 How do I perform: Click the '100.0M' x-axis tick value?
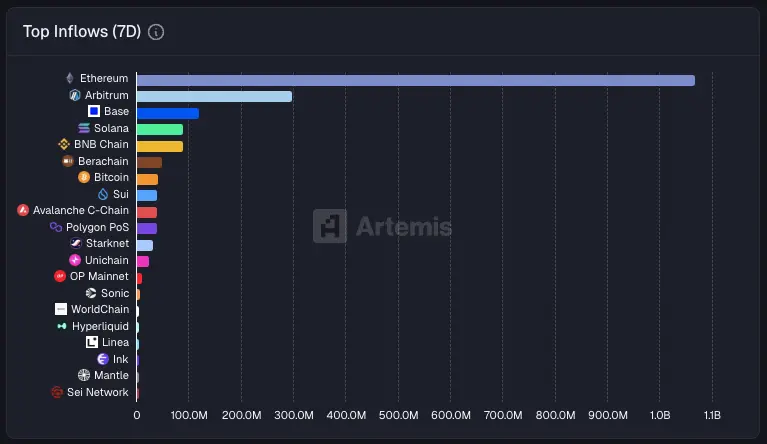click(189, 415)
